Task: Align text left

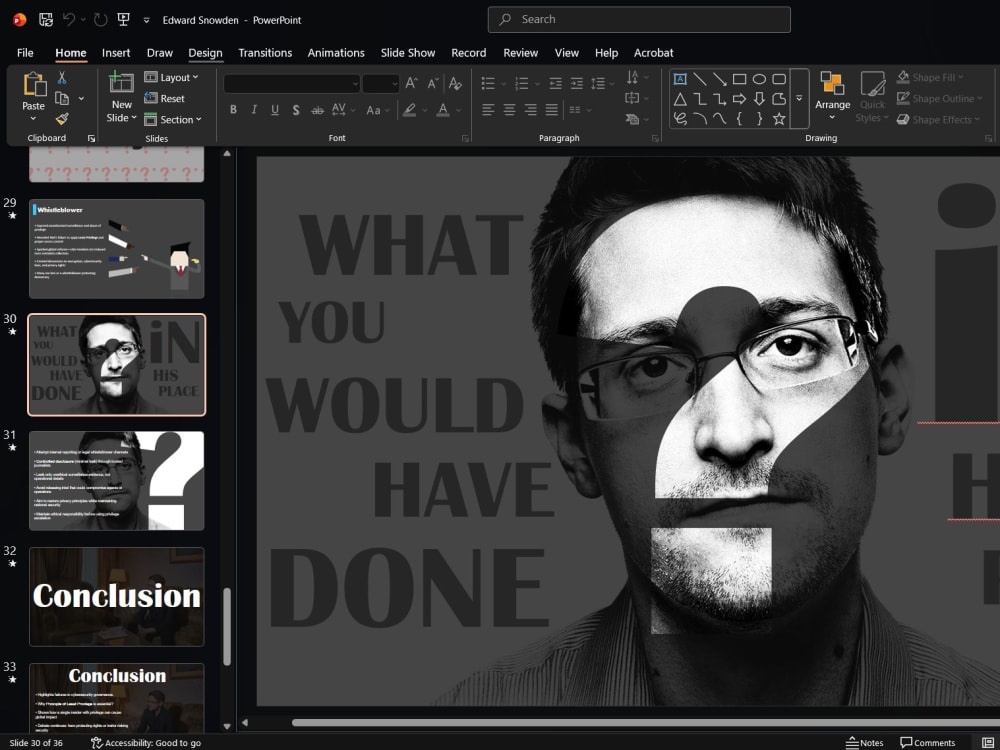Action: [x=488, y=110]
